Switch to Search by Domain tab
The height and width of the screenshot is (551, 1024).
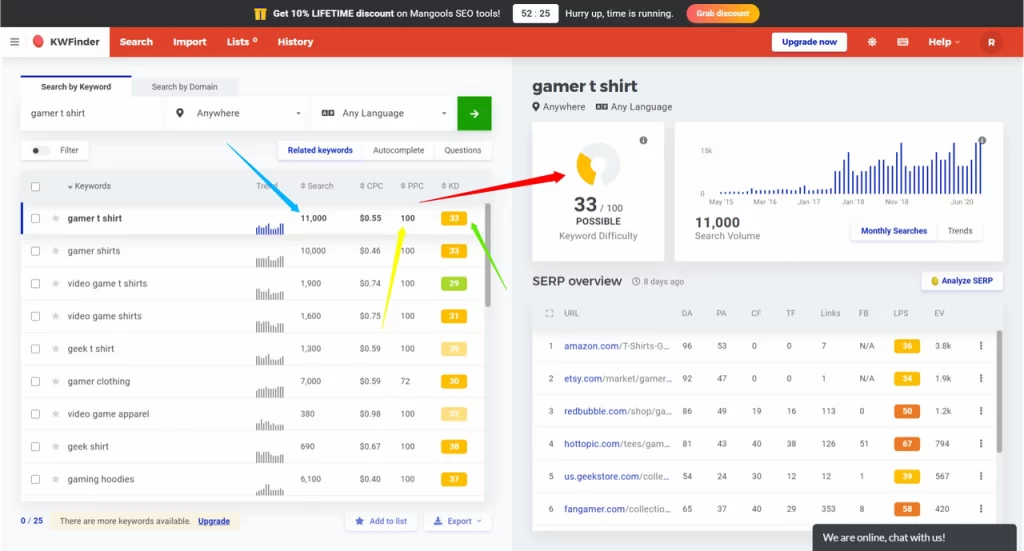point(185,87)
